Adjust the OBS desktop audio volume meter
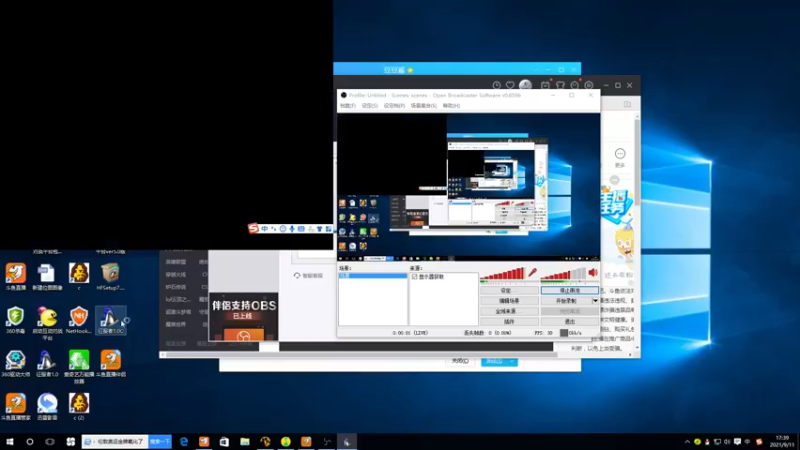800x450 pixels. [563, 274]
